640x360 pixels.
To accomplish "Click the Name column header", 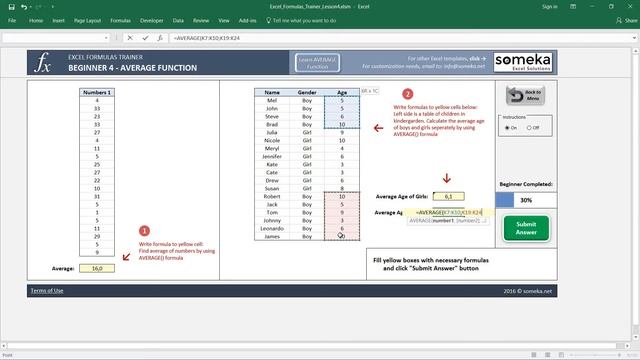I will click(272, 92).
